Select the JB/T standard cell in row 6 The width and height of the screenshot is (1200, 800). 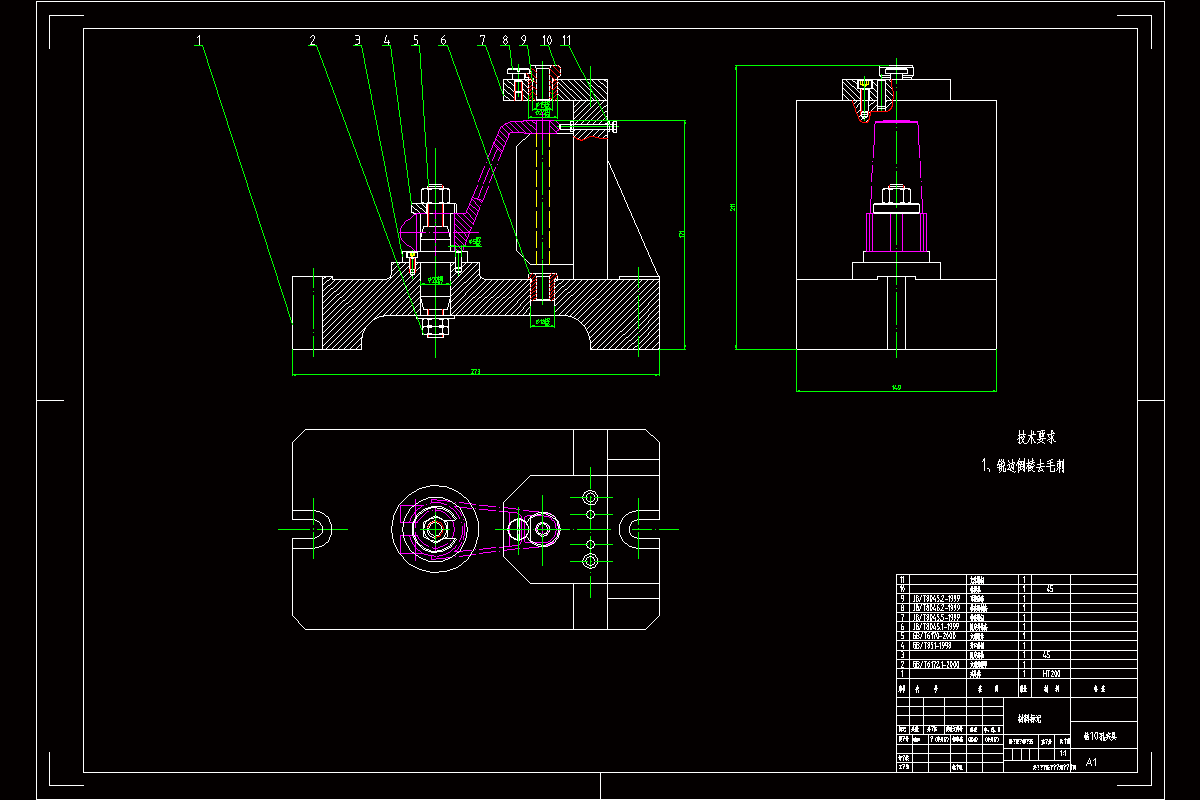coord(937,626)
